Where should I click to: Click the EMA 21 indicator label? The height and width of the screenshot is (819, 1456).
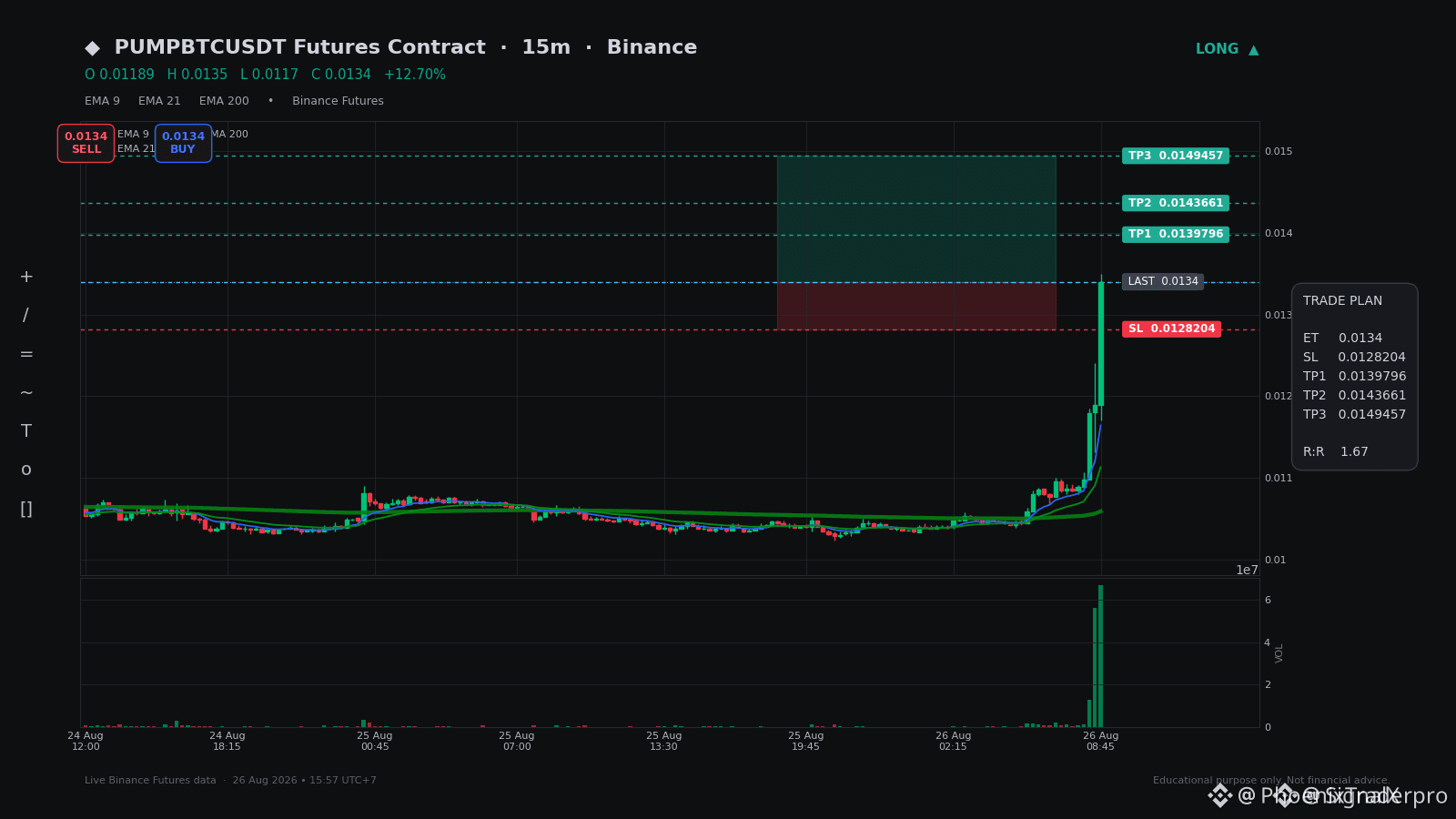159,101
